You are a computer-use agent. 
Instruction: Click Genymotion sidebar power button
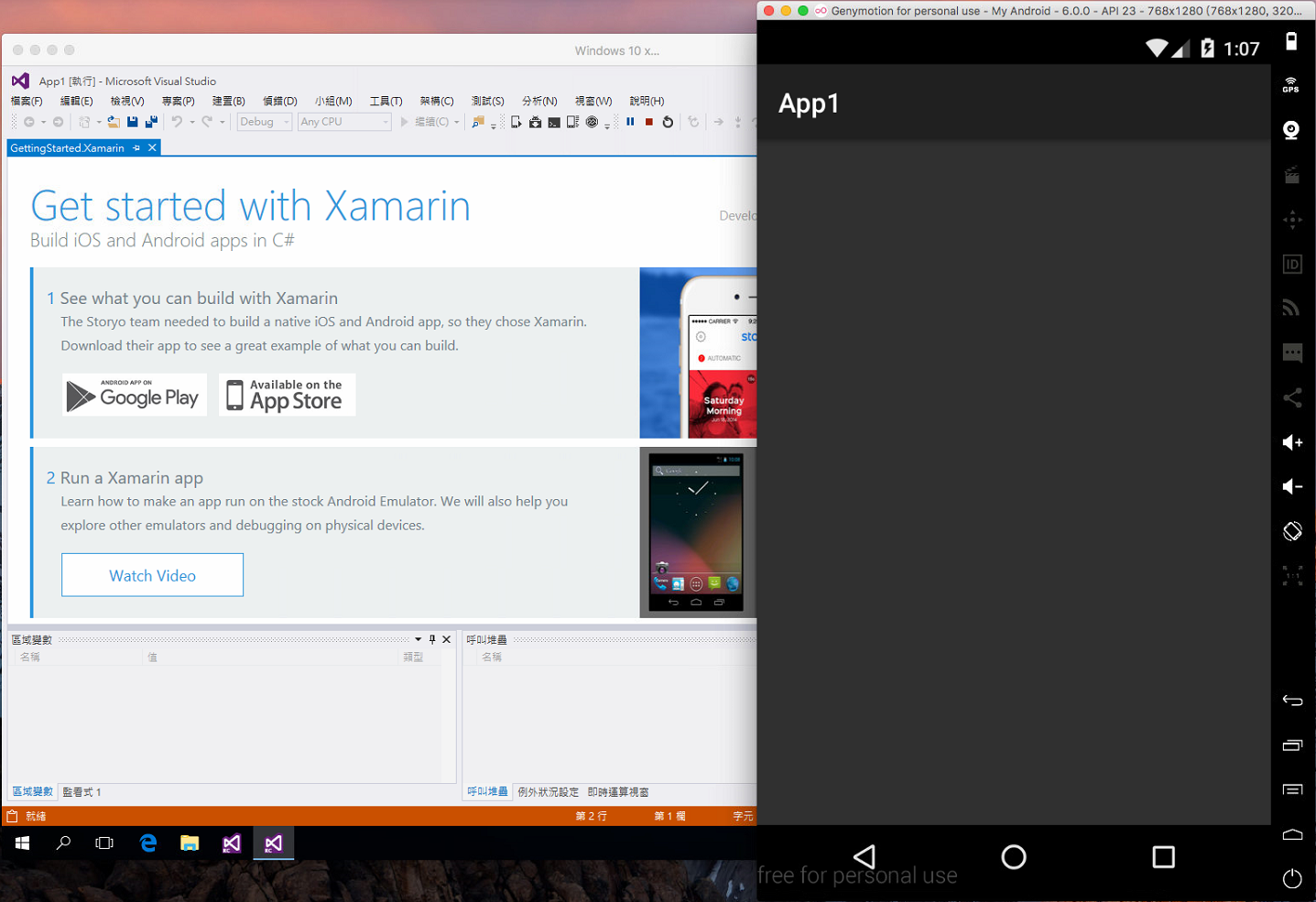(1291, 878)
